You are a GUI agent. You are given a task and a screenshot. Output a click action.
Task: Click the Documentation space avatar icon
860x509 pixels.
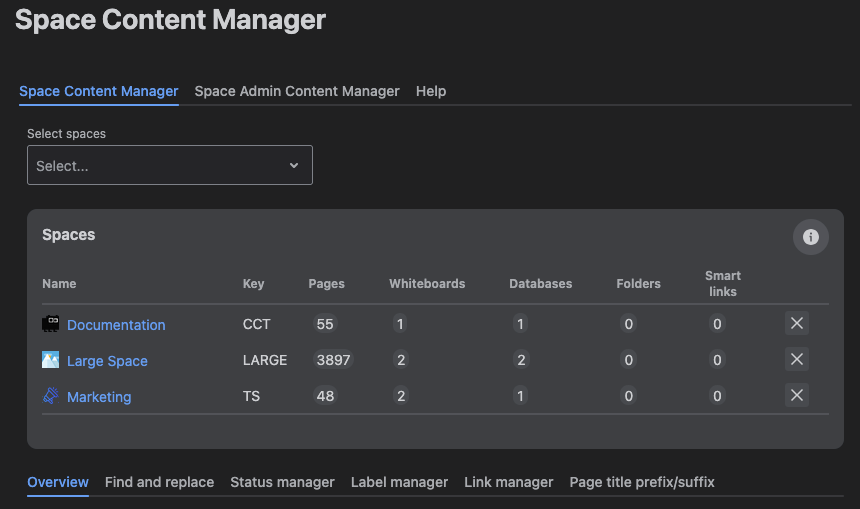click(50, 324)
